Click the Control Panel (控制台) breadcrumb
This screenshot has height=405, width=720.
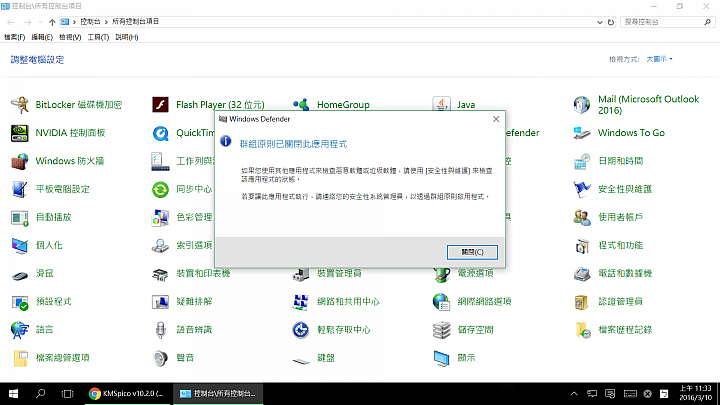click(90, 22)
